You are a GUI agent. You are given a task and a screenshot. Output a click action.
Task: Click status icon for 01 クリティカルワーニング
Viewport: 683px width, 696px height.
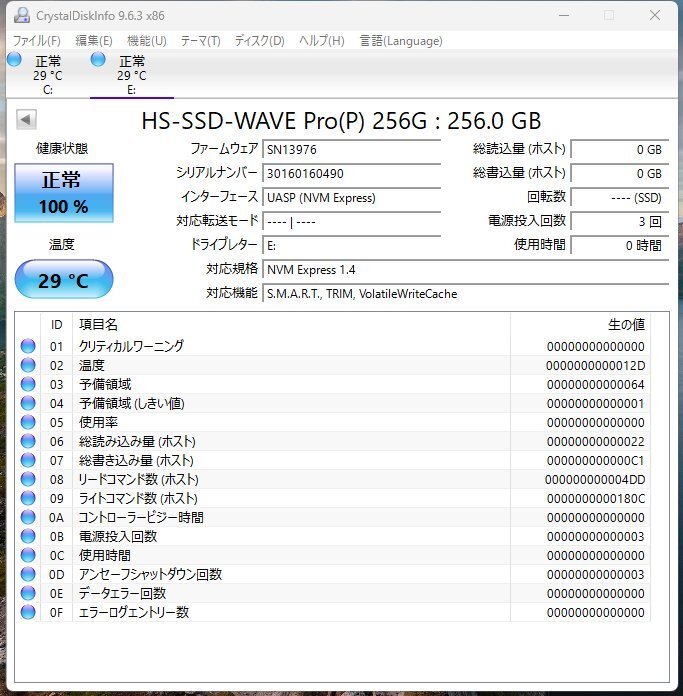tap(28, 346)
